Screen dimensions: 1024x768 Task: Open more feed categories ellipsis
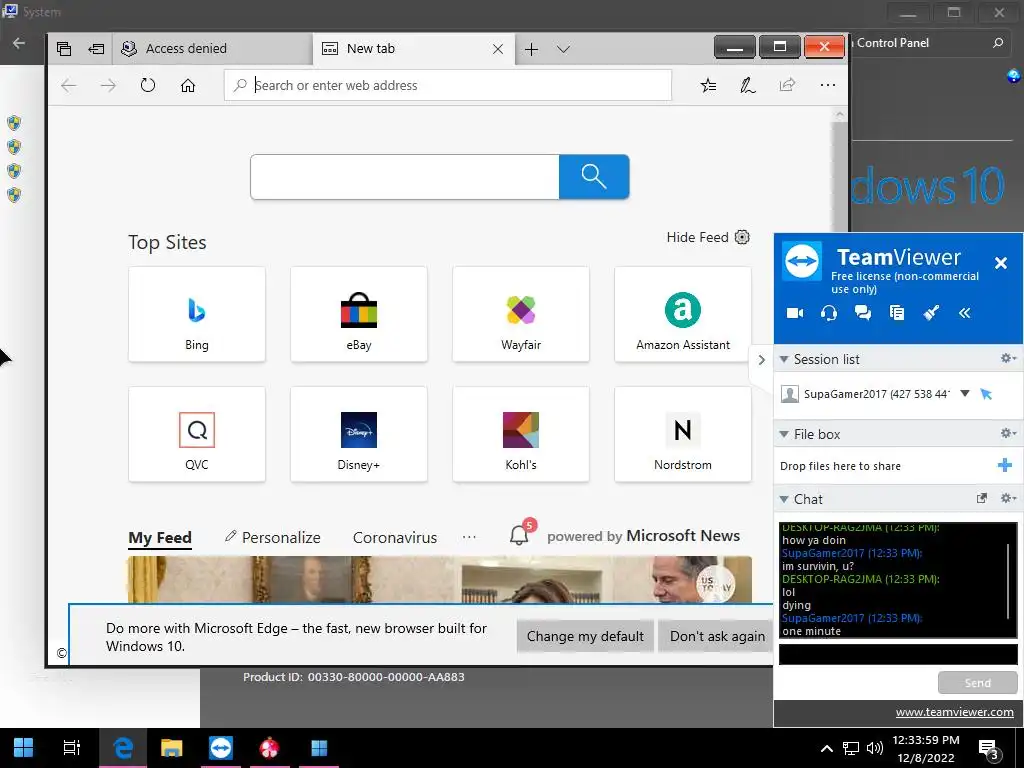coord(469,537)
